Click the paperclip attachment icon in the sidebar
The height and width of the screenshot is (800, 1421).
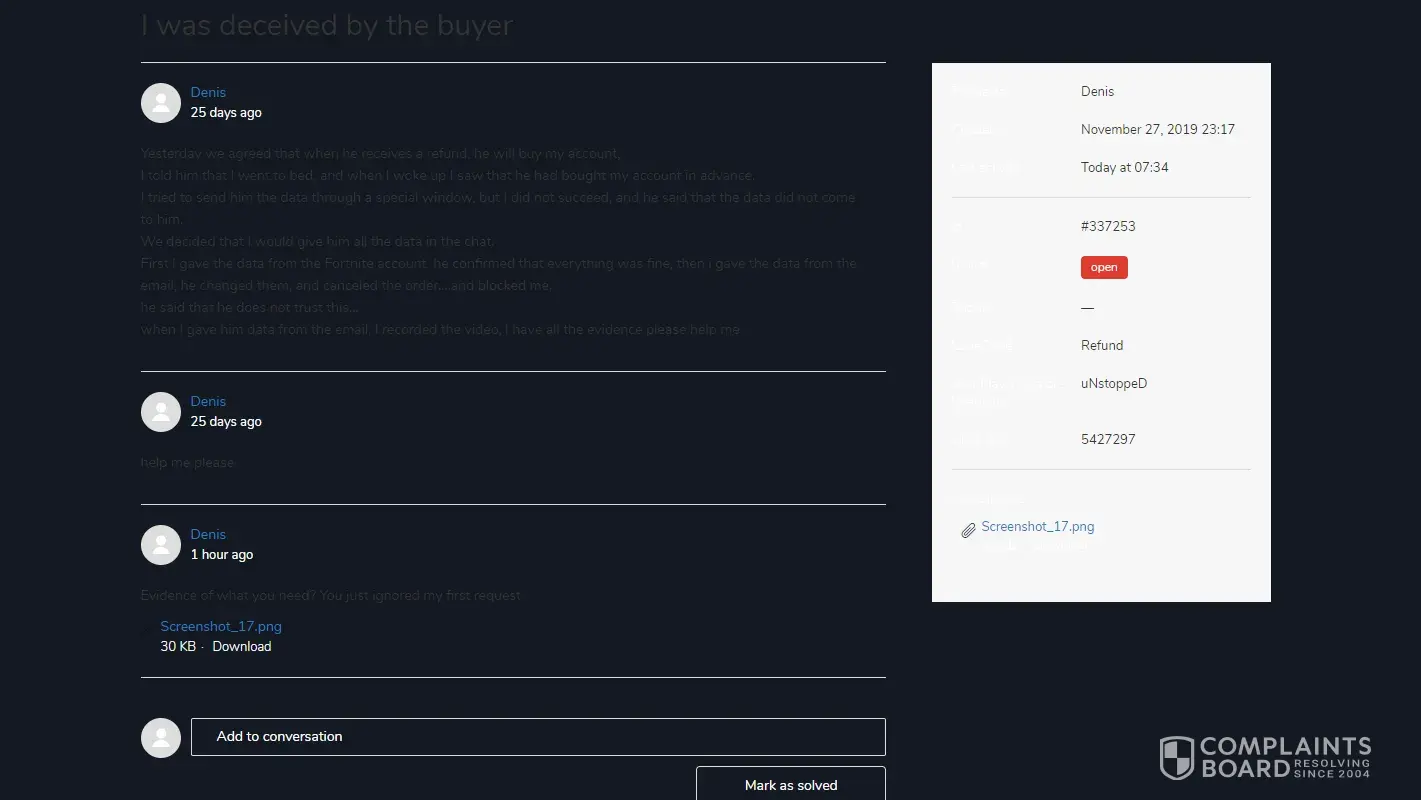(968, 530)
